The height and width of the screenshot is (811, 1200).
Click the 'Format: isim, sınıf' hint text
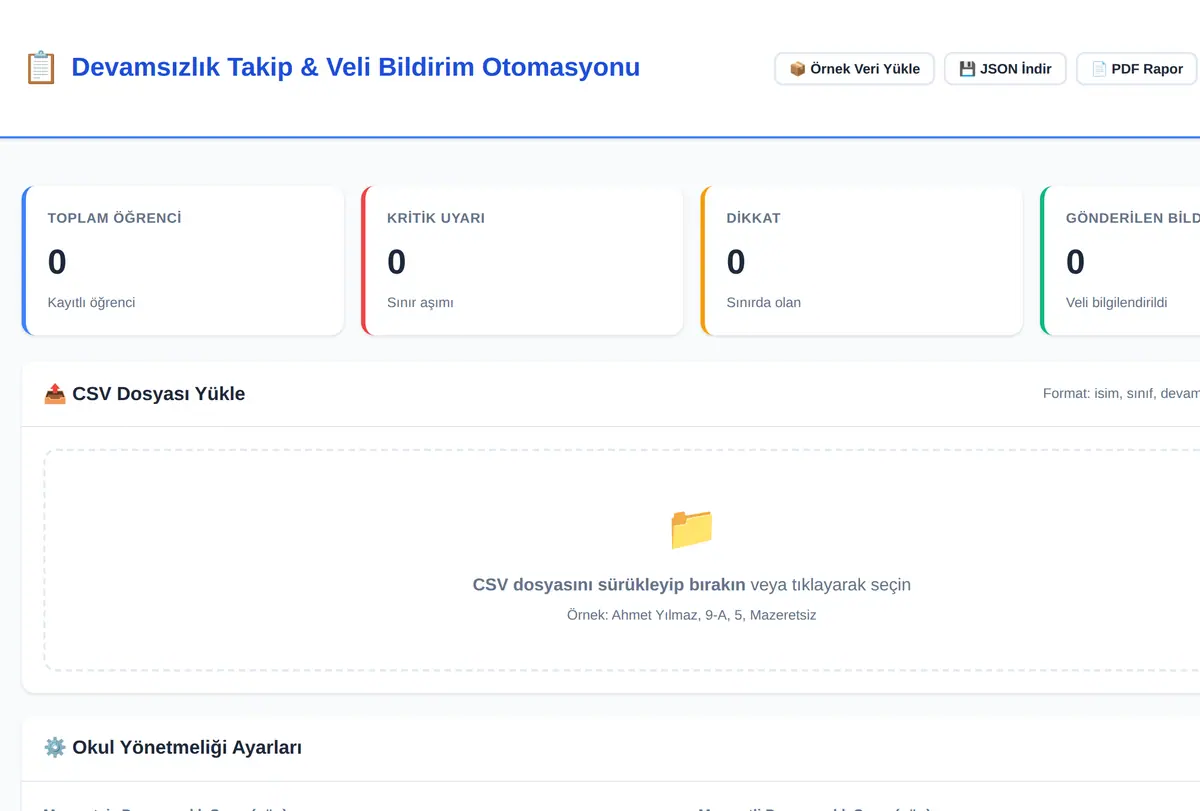(1121, 394)
